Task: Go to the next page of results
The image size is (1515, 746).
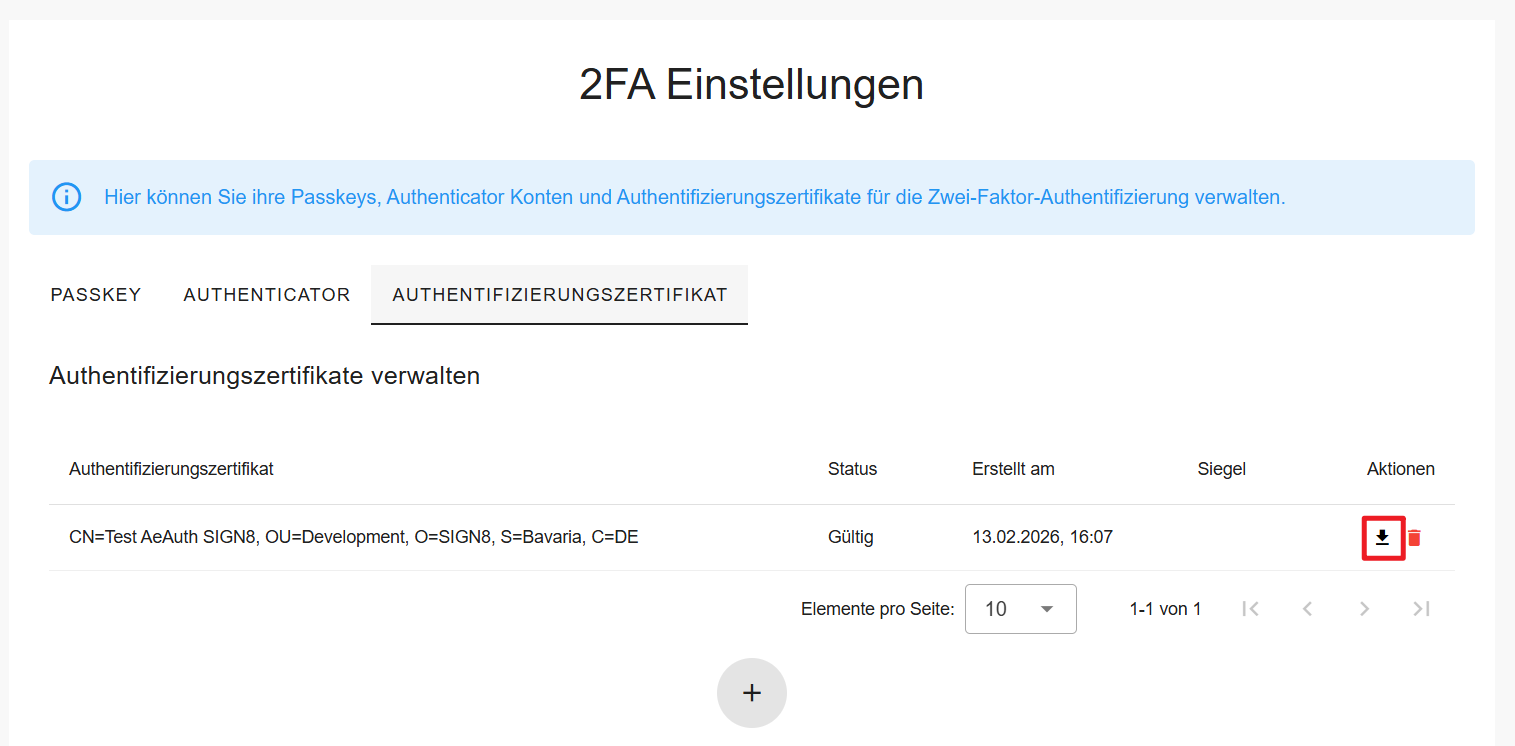Action: click(1364, 609)
